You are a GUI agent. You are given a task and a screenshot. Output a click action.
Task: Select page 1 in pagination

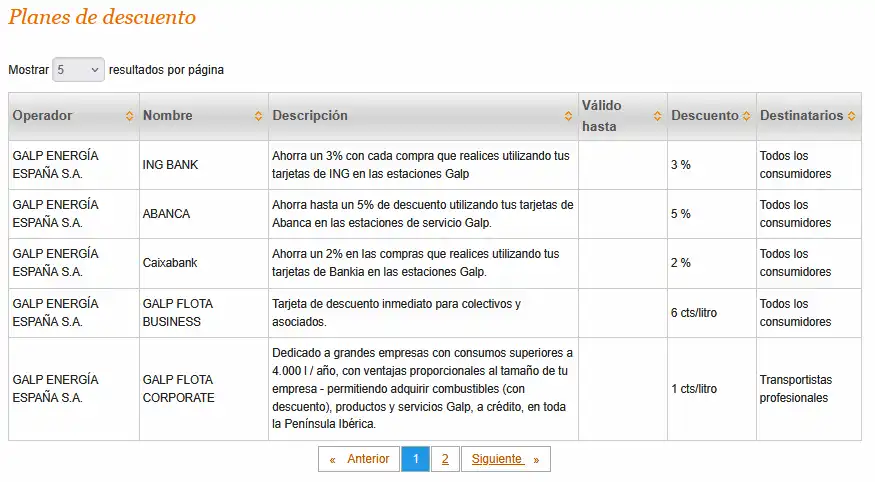pos(416,459)
